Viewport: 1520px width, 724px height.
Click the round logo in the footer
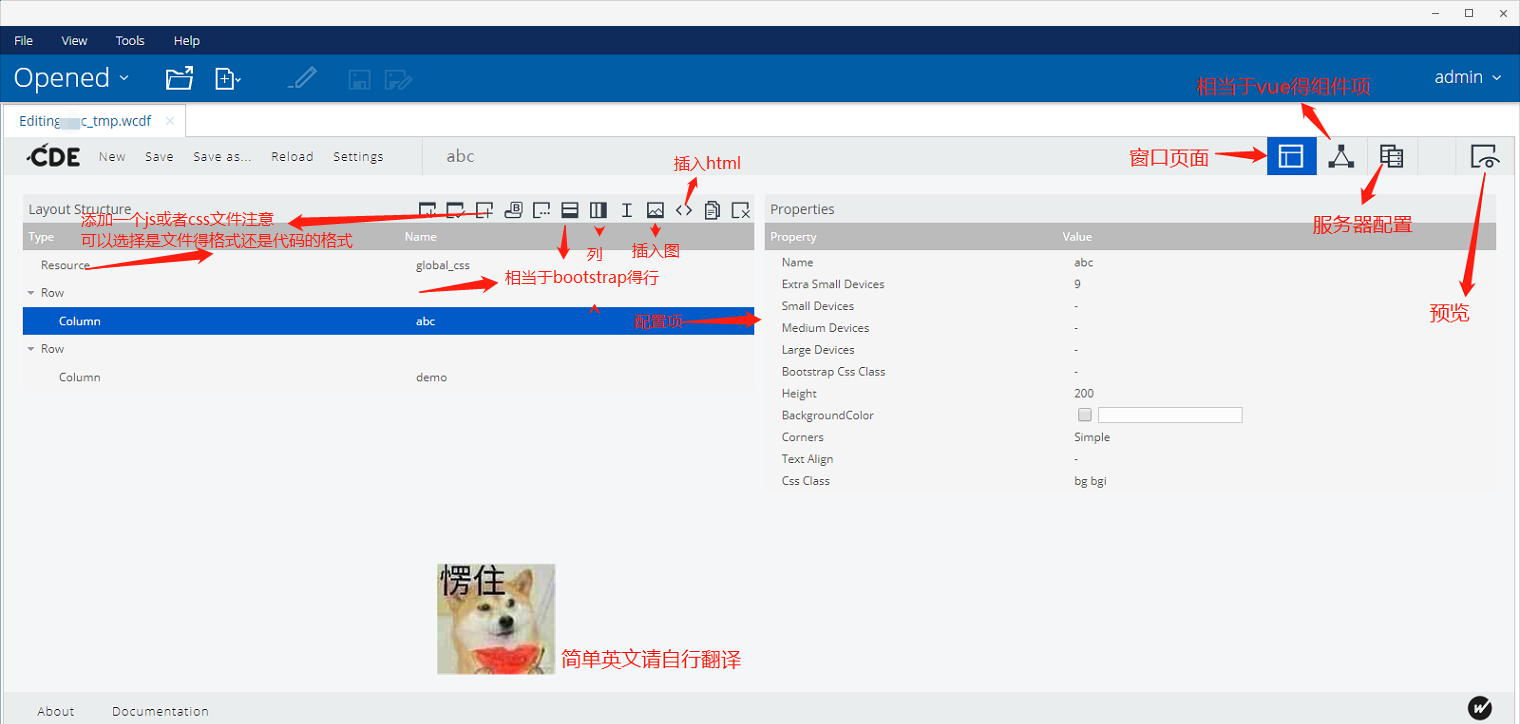(1480, 708)
